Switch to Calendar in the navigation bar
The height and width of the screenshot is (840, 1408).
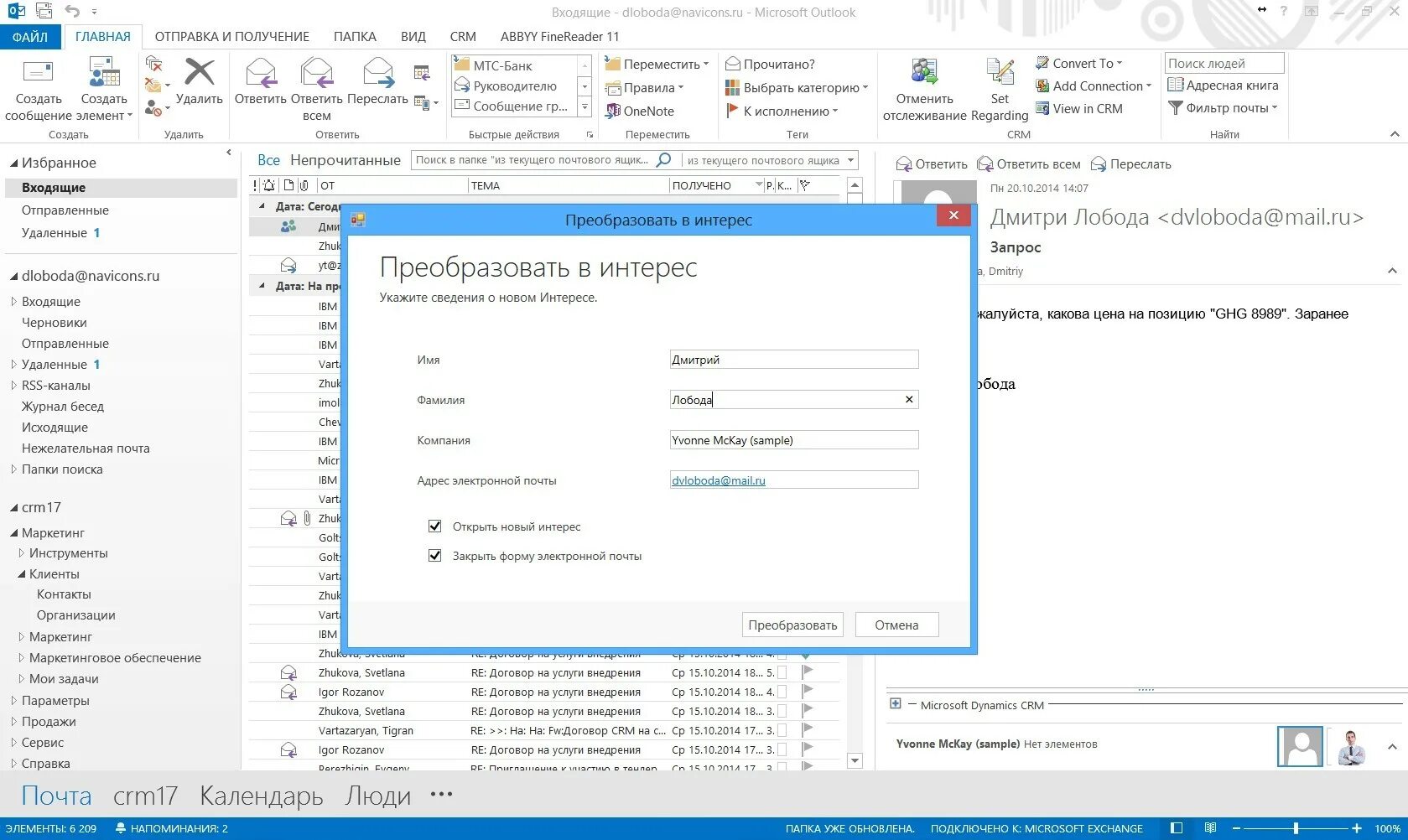262,796
